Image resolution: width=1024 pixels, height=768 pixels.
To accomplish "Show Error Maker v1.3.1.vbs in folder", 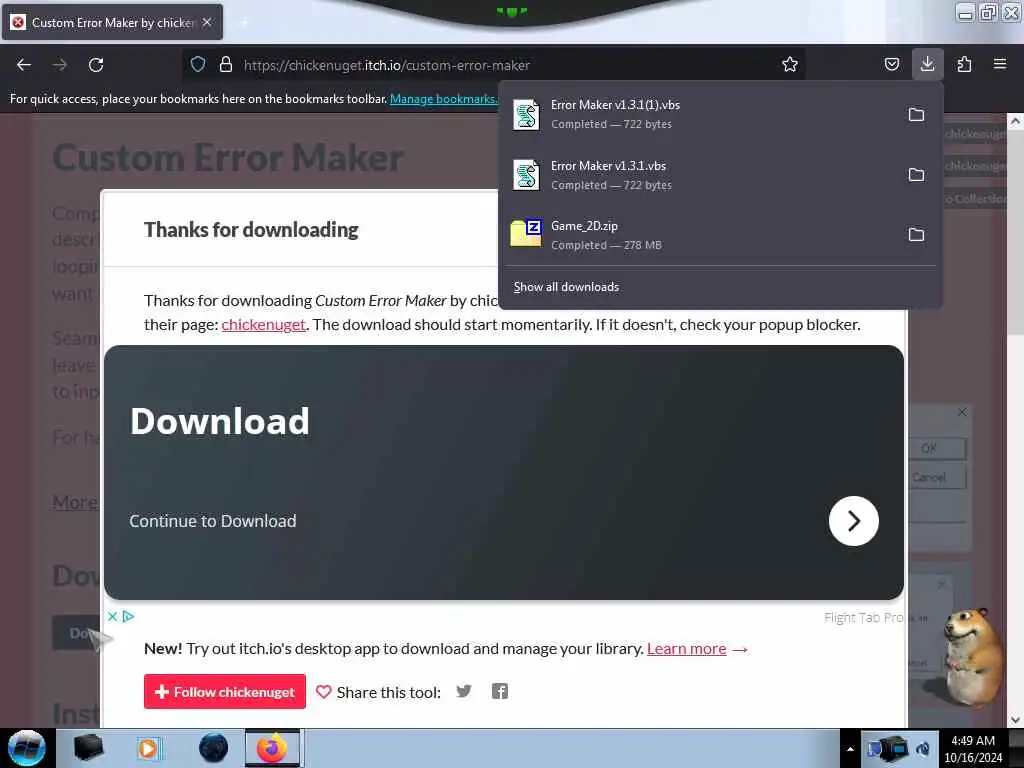I will pyautogui.click(x=916, y=175).
